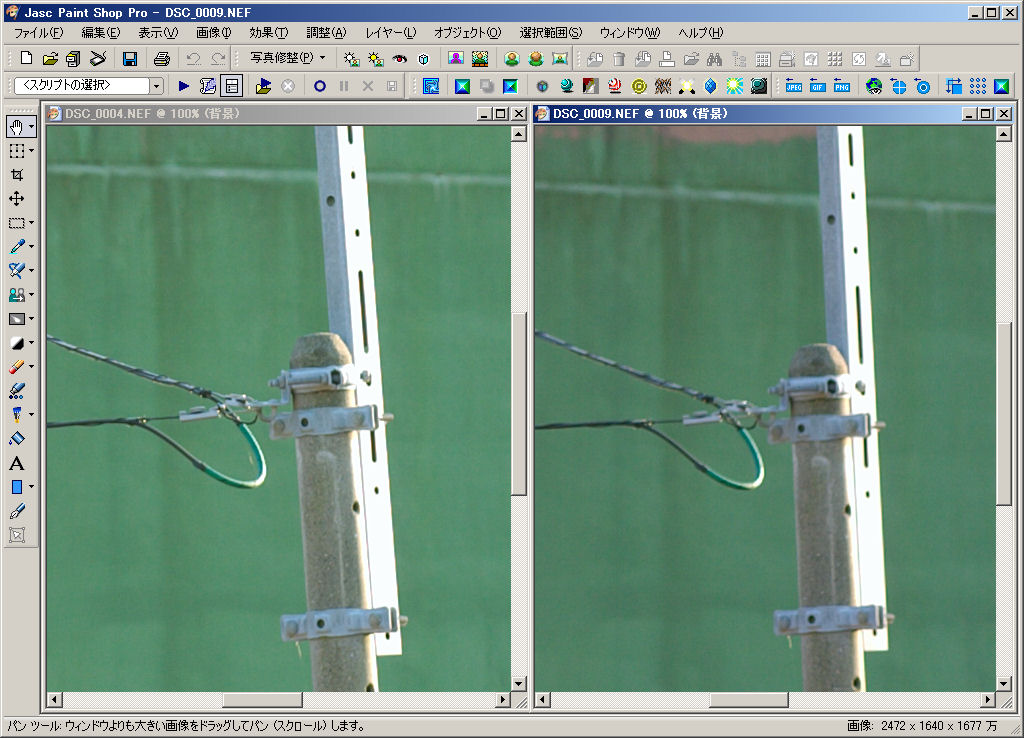1024x738 pixels.
Task: Maximize the DSC_0004.NEF image window
Action: 501,114
